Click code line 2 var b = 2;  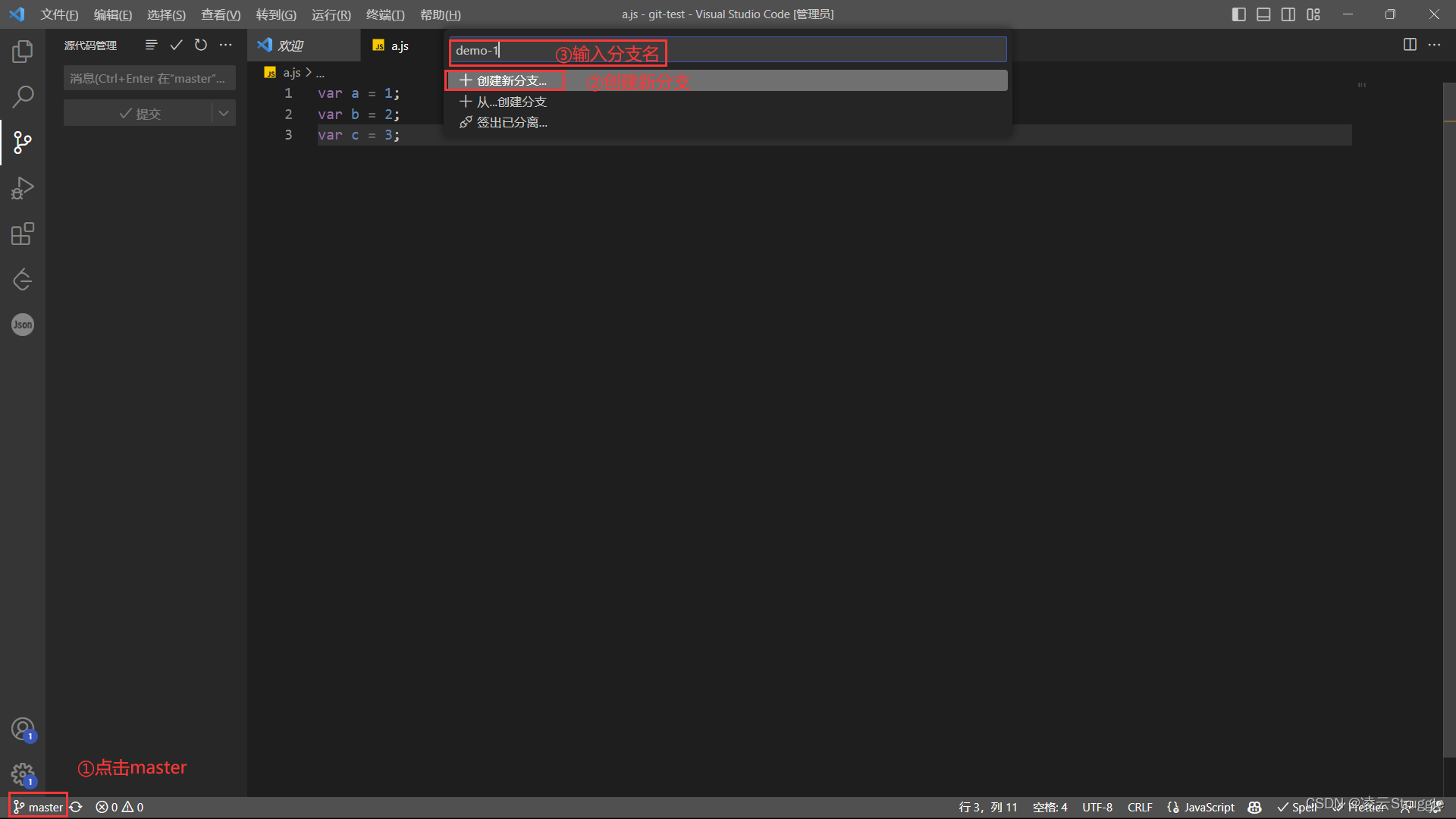(358, 115)
